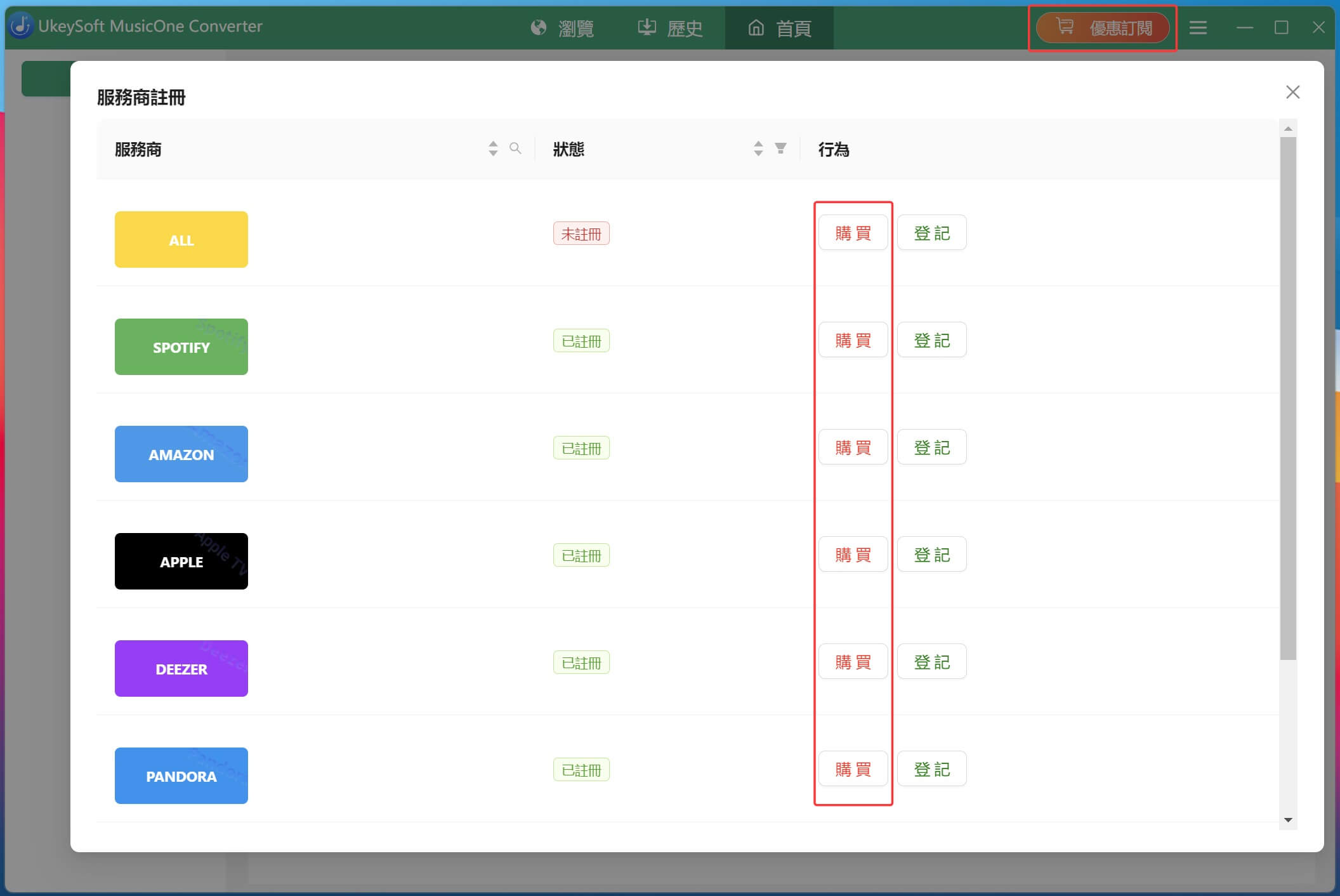Click the shopping cart icon in 優惠訂閱 button
This screenshot has height=896, width=1340.
click(x=1065, y=27)
